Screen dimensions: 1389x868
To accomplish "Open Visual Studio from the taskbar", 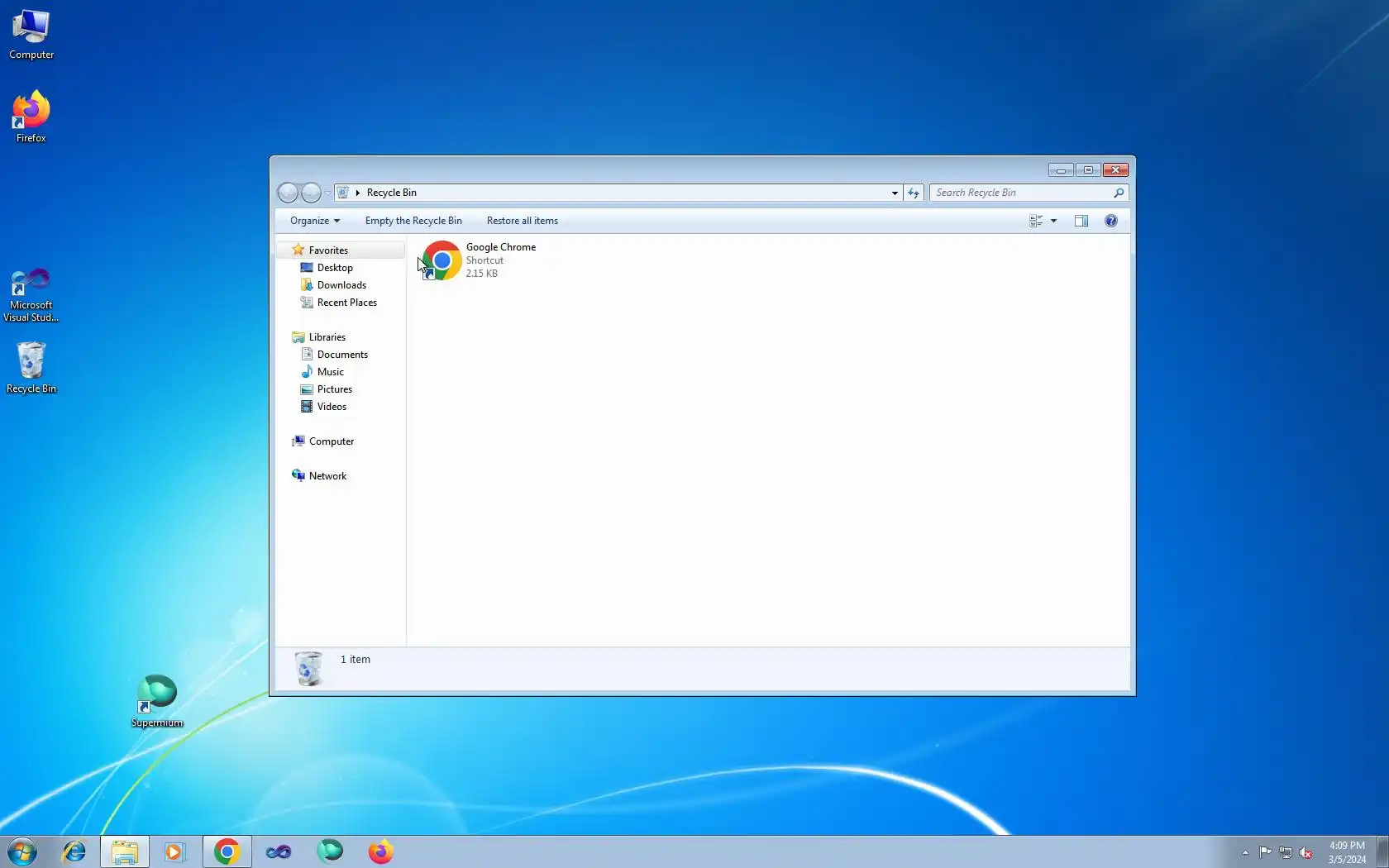I will 279,851.
